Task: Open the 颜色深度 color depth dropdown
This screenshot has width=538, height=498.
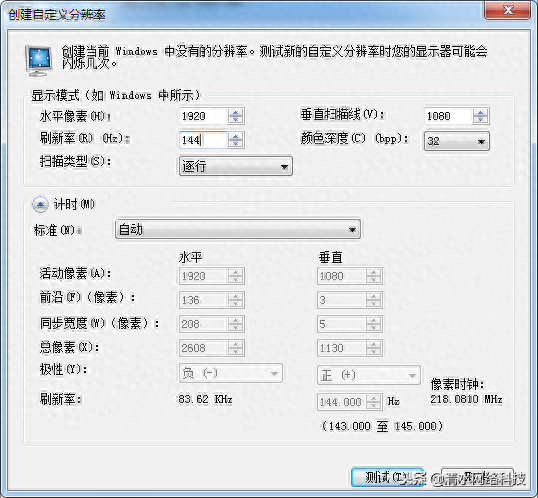Action: [457, 141]
